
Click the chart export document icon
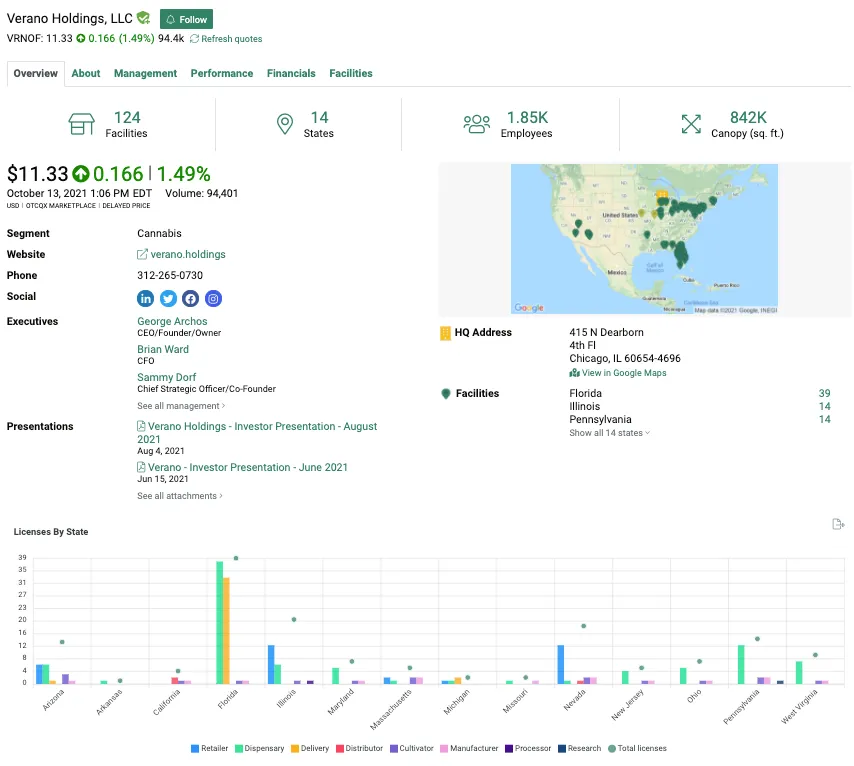click(x=838, y=524)
